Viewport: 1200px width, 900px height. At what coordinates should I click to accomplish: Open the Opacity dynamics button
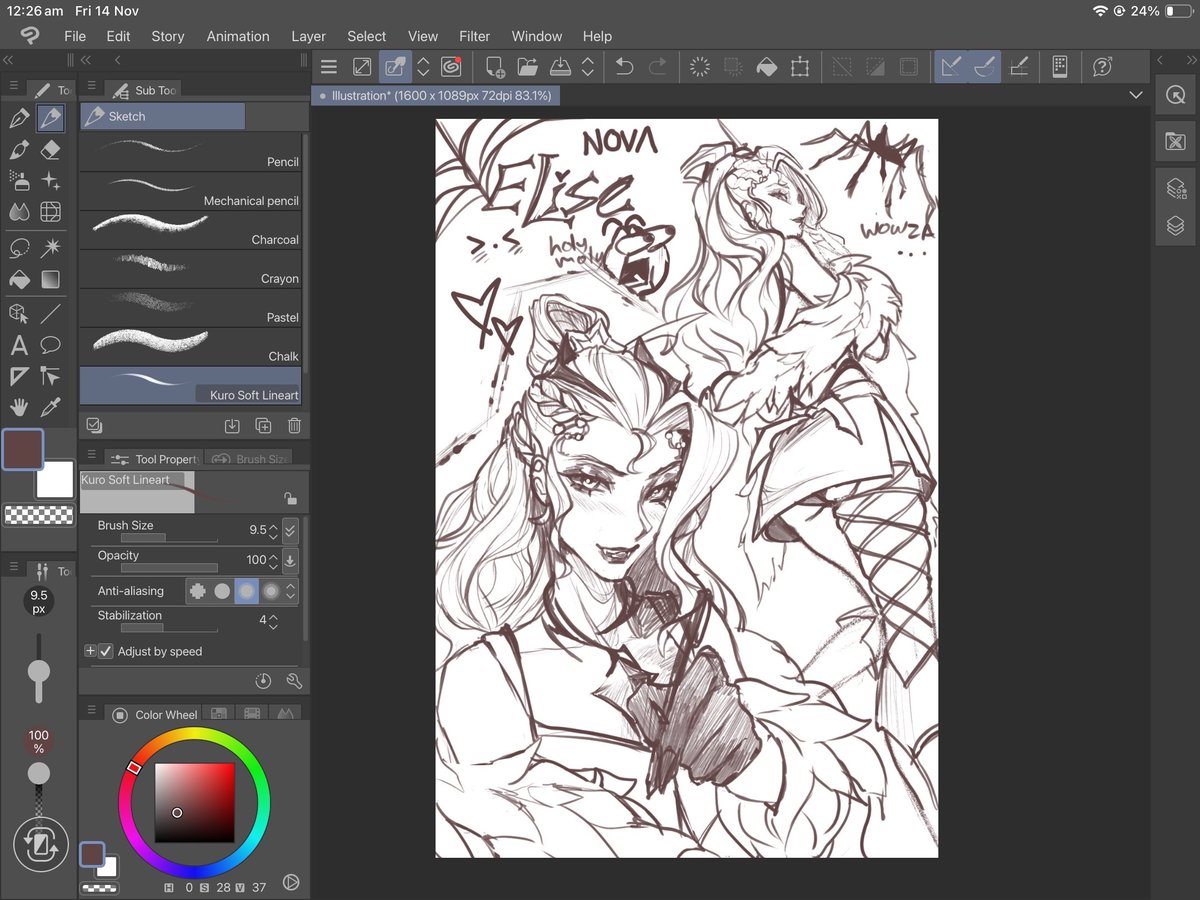click(290, 560)
